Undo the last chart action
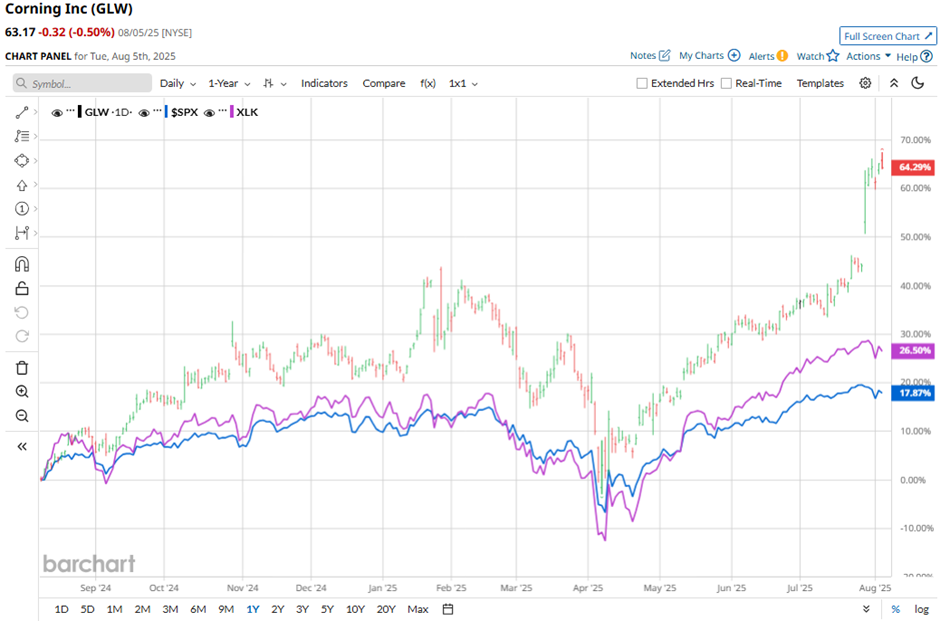The width and height of the screenshot is (940, 621). (22, 312)
